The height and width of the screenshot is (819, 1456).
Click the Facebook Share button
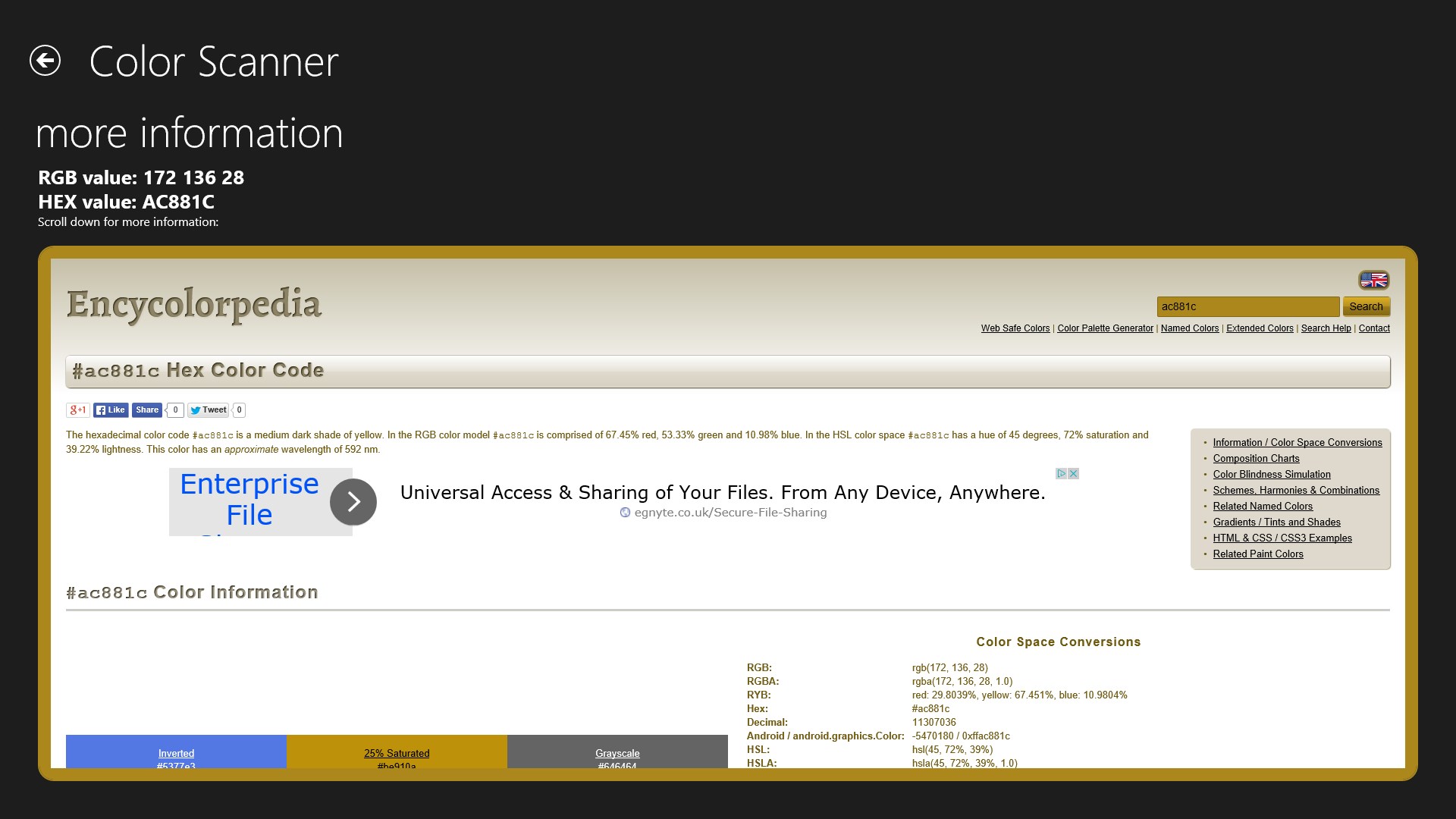tap(147, 410)
